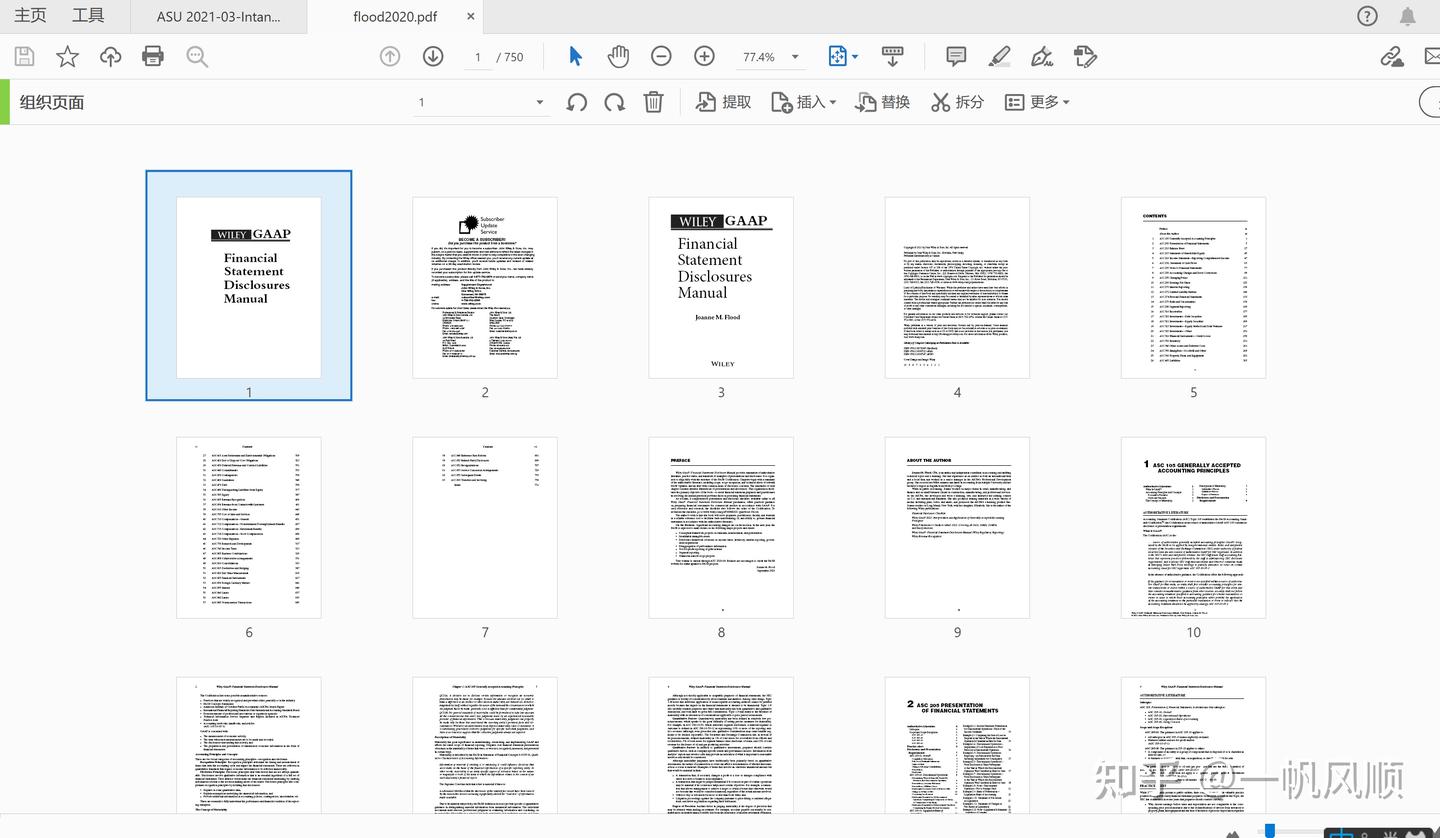
Task: Click the 拆分 split document button
Action: (x=957, y=102)
